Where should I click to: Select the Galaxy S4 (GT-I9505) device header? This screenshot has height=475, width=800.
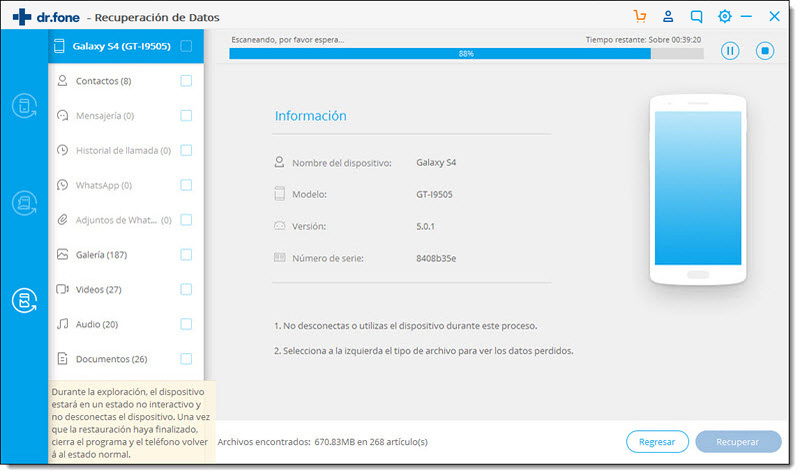126,46
